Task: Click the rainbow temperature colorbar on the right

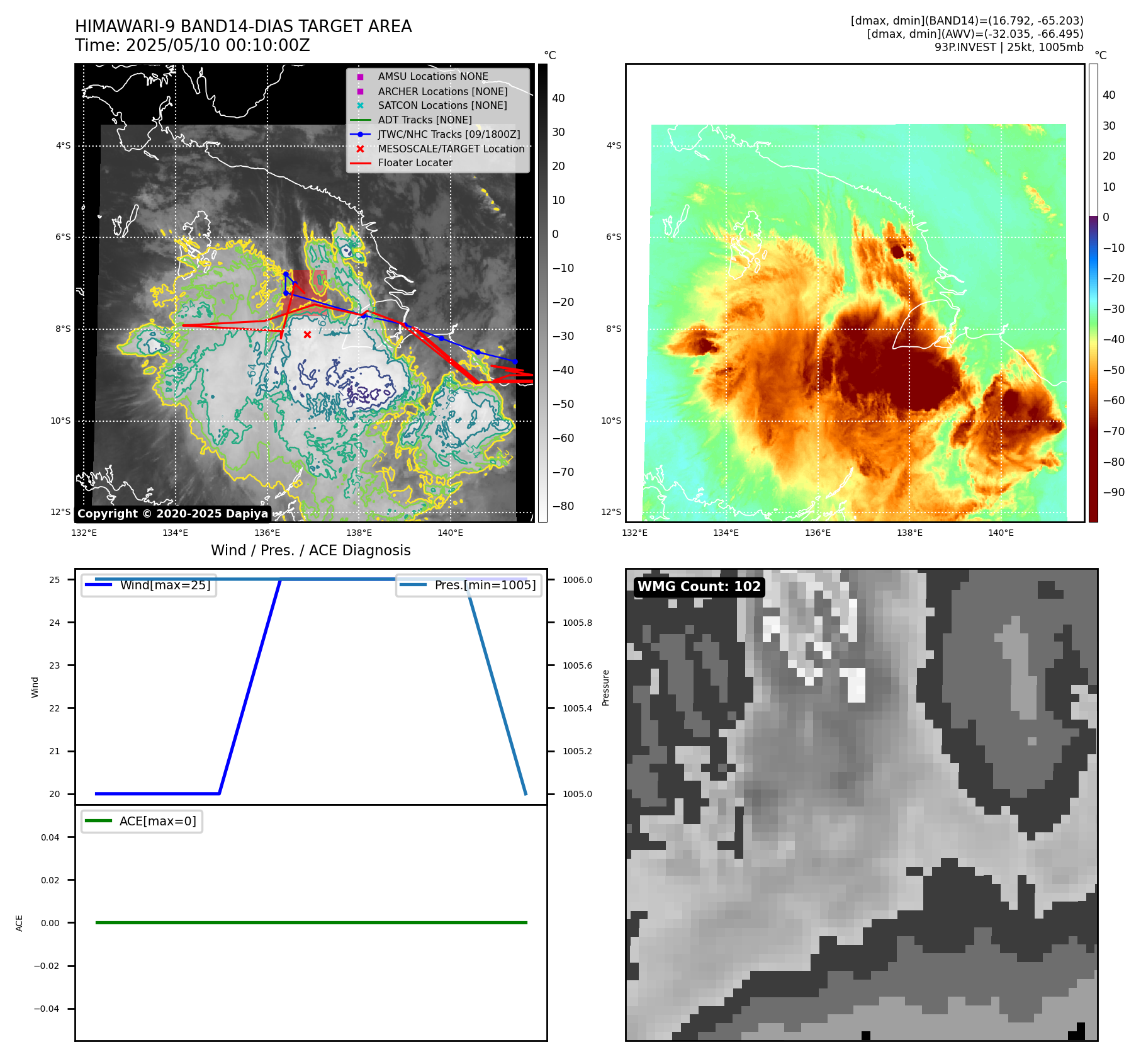Action: click(1093, 293)
